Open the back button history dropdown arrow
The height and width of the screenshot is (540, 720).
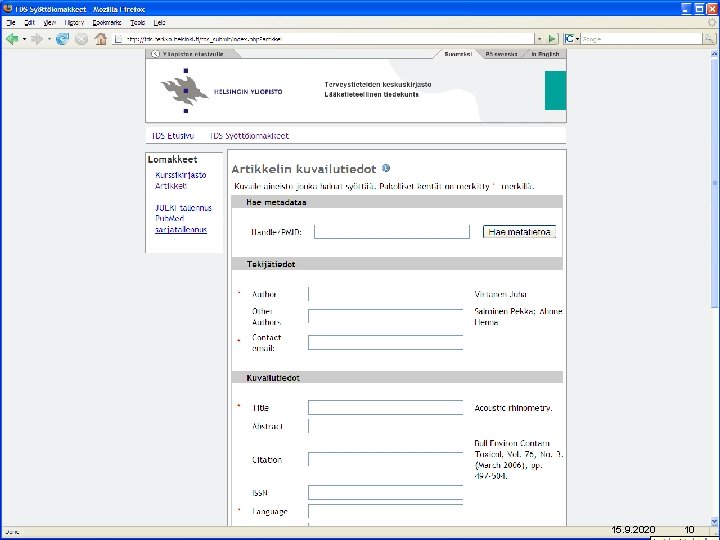coord(24,39)
